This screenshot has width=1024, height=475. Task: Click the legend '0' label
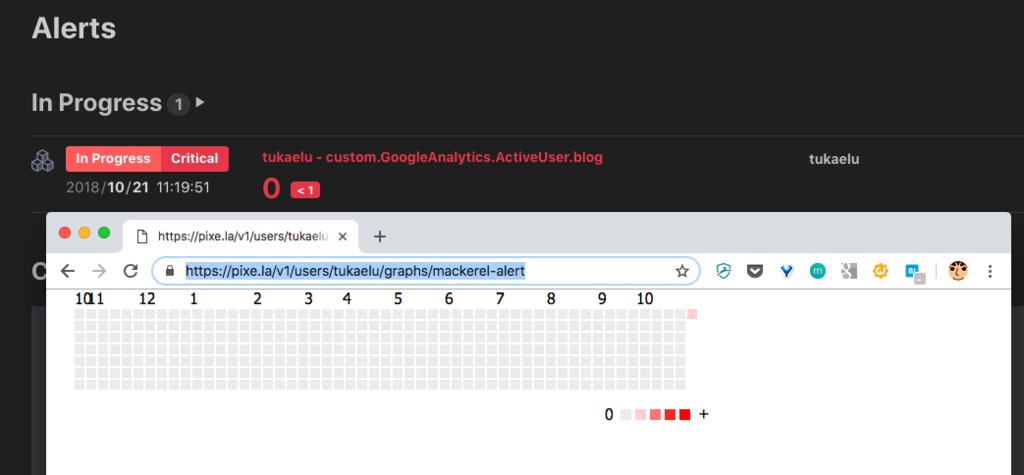pos(609,414)
